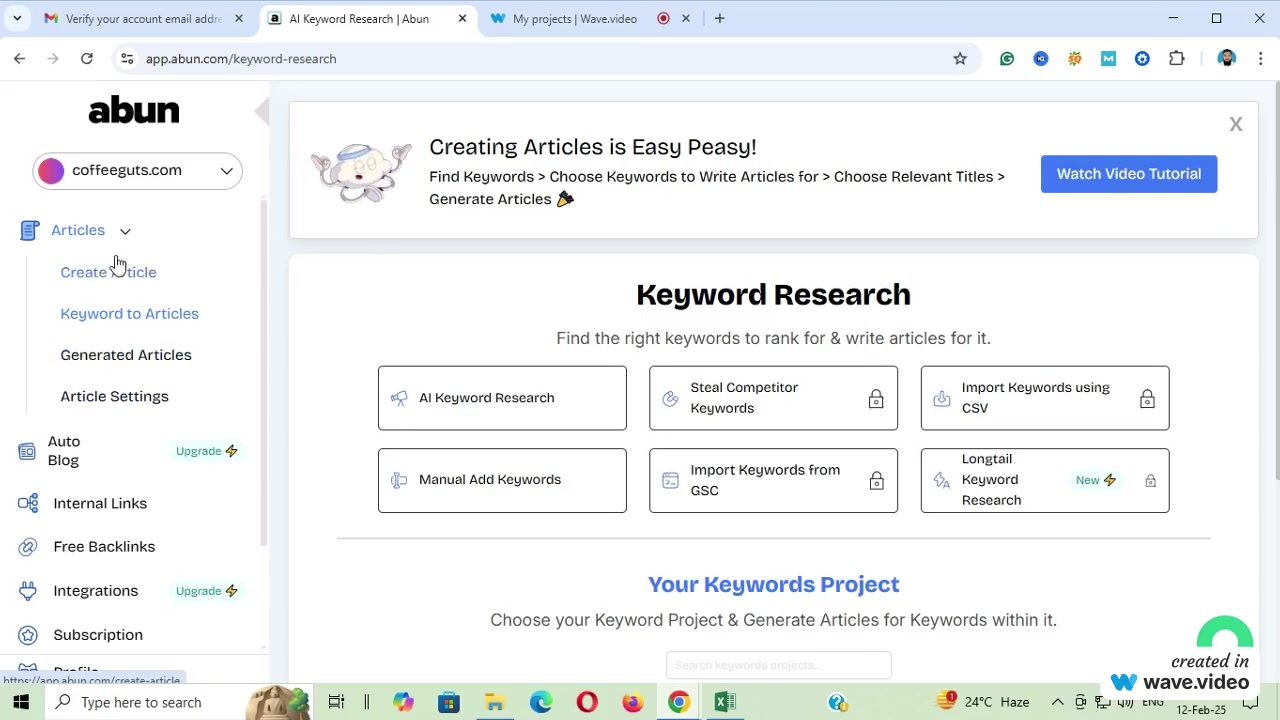Open Generated Articles page
This screenshot has width=1280, height=720.
click(125, 355)
